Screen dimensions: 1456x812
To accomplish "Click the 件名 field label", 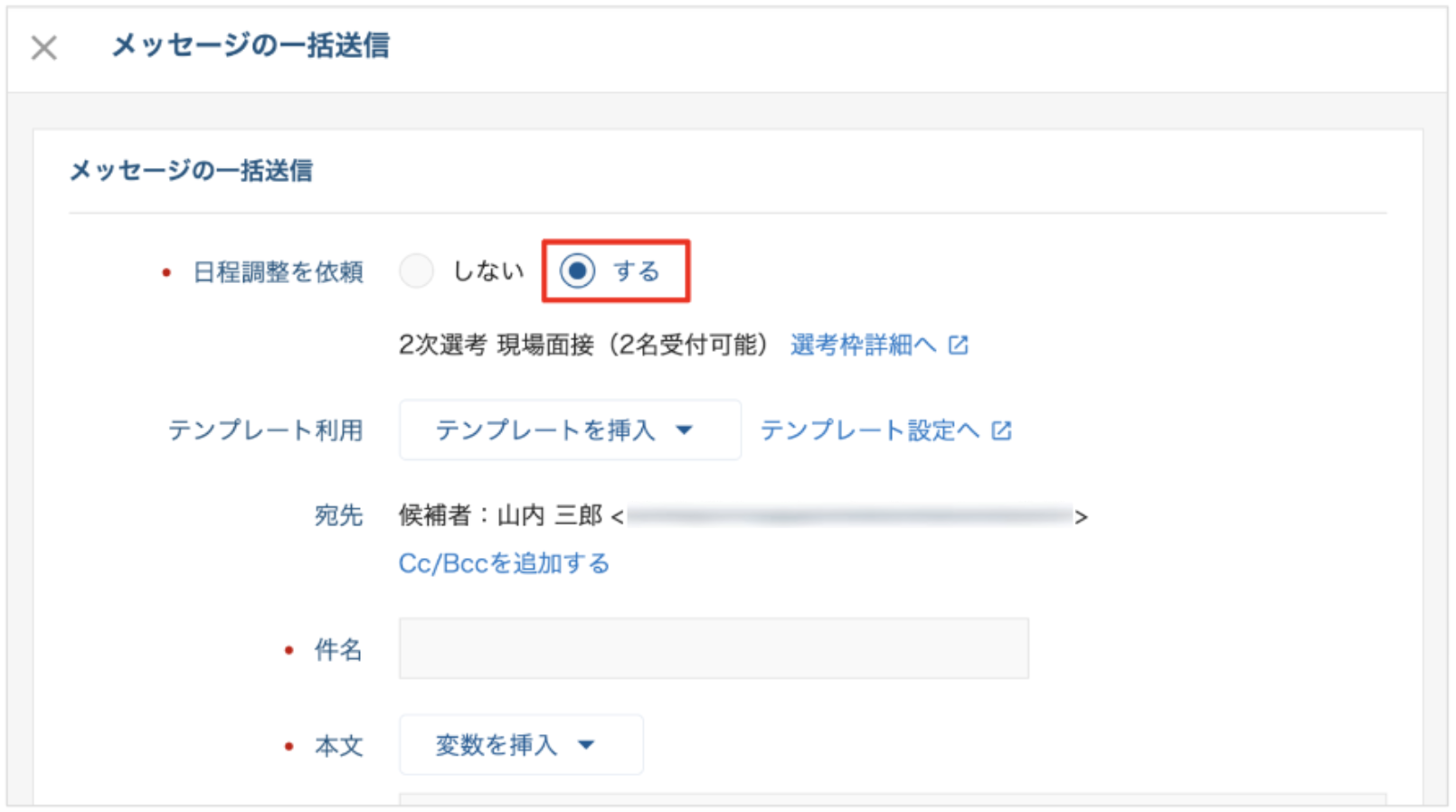I will coord(338,649).
